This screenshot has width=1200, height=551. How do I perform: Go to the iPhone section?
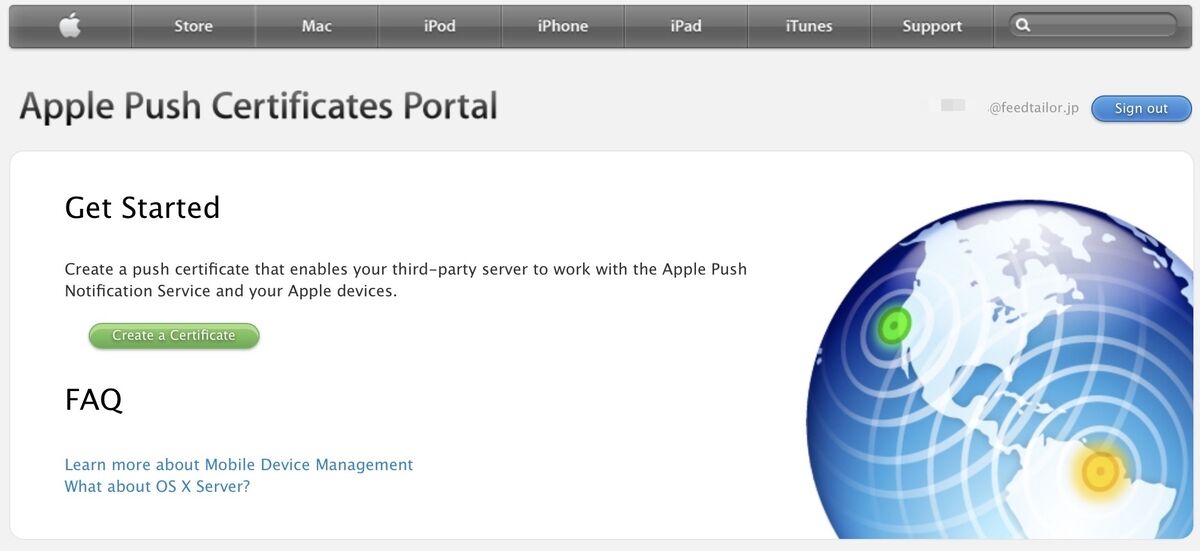[x=562, y=26]
